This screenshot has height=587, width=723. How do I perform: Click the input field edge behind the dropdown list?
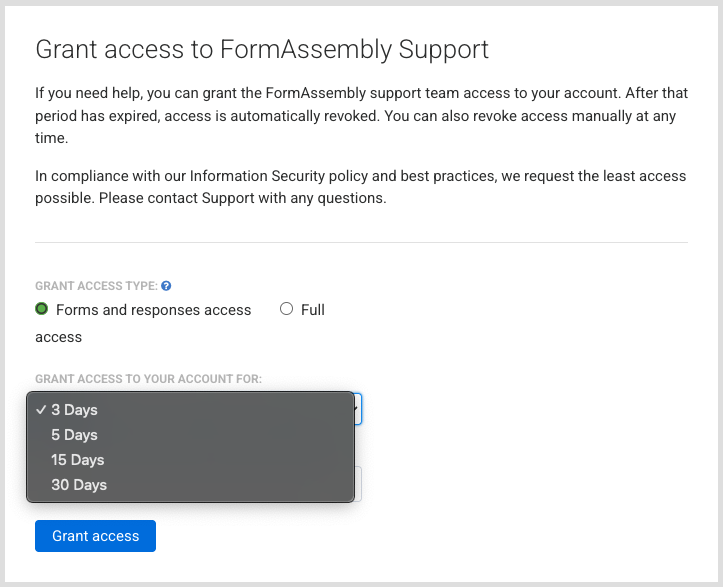pos(358,484)
